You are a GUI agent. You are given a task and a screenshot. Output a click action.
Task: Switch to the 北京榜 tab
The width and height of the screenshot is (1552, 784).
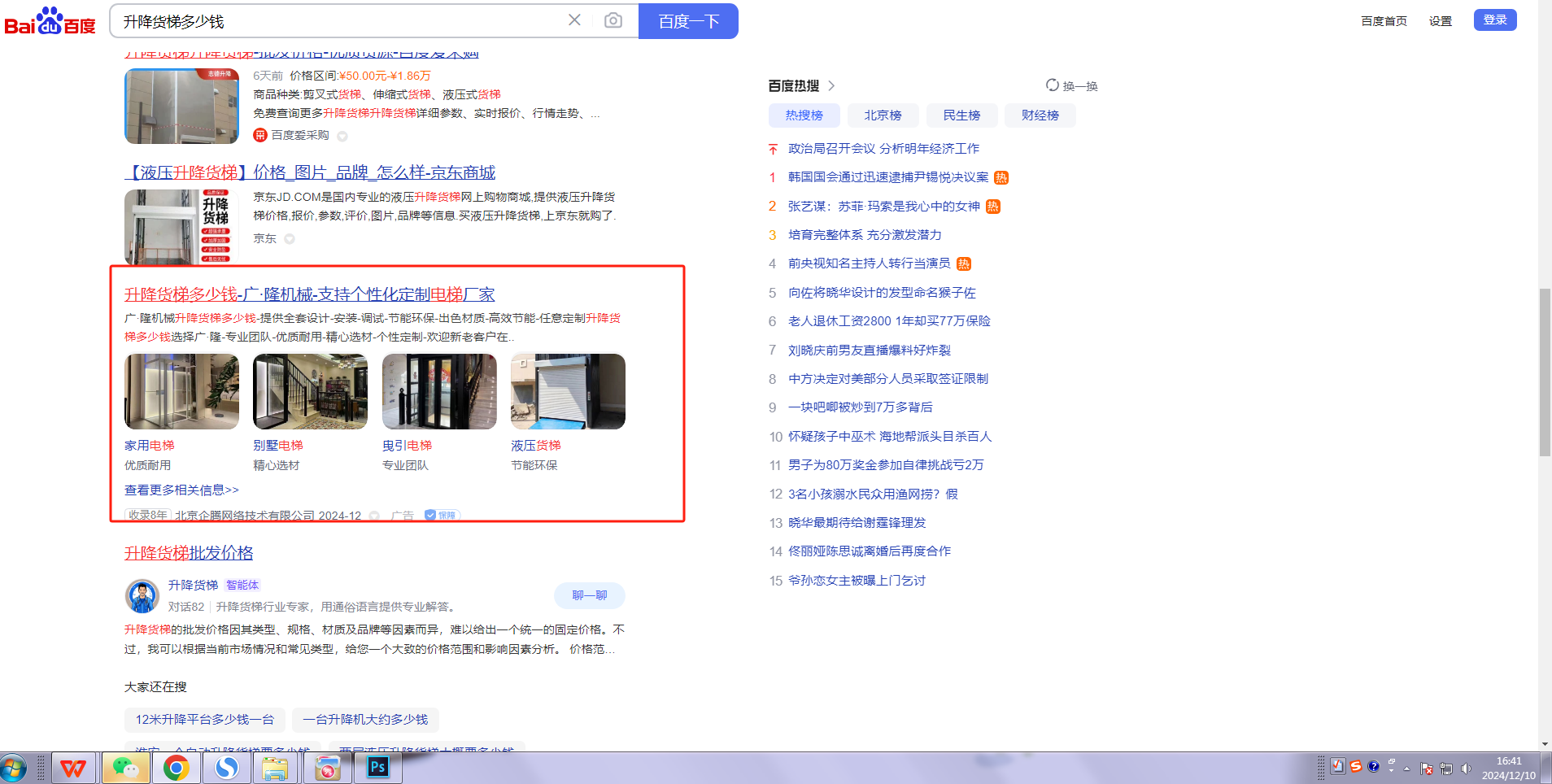pos(883,115)
